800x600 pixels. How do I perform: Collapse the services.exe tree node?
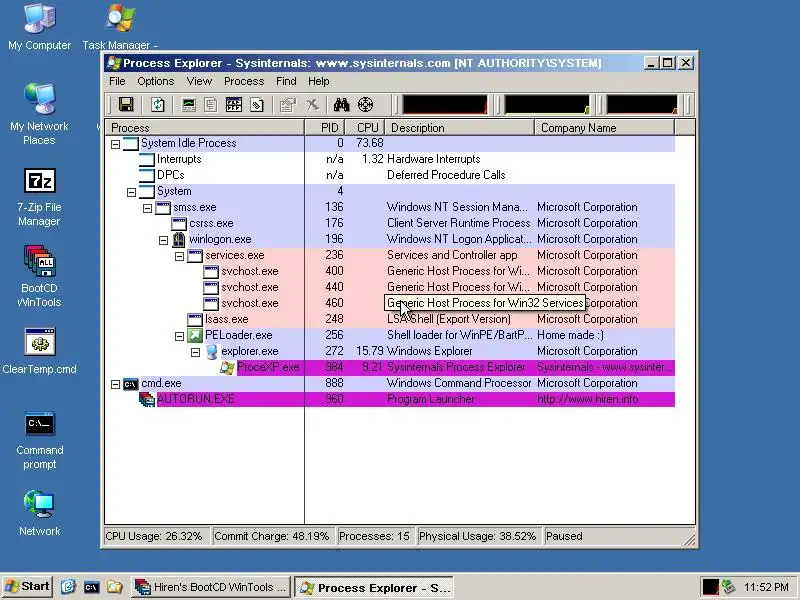click(x=179, y=256)
